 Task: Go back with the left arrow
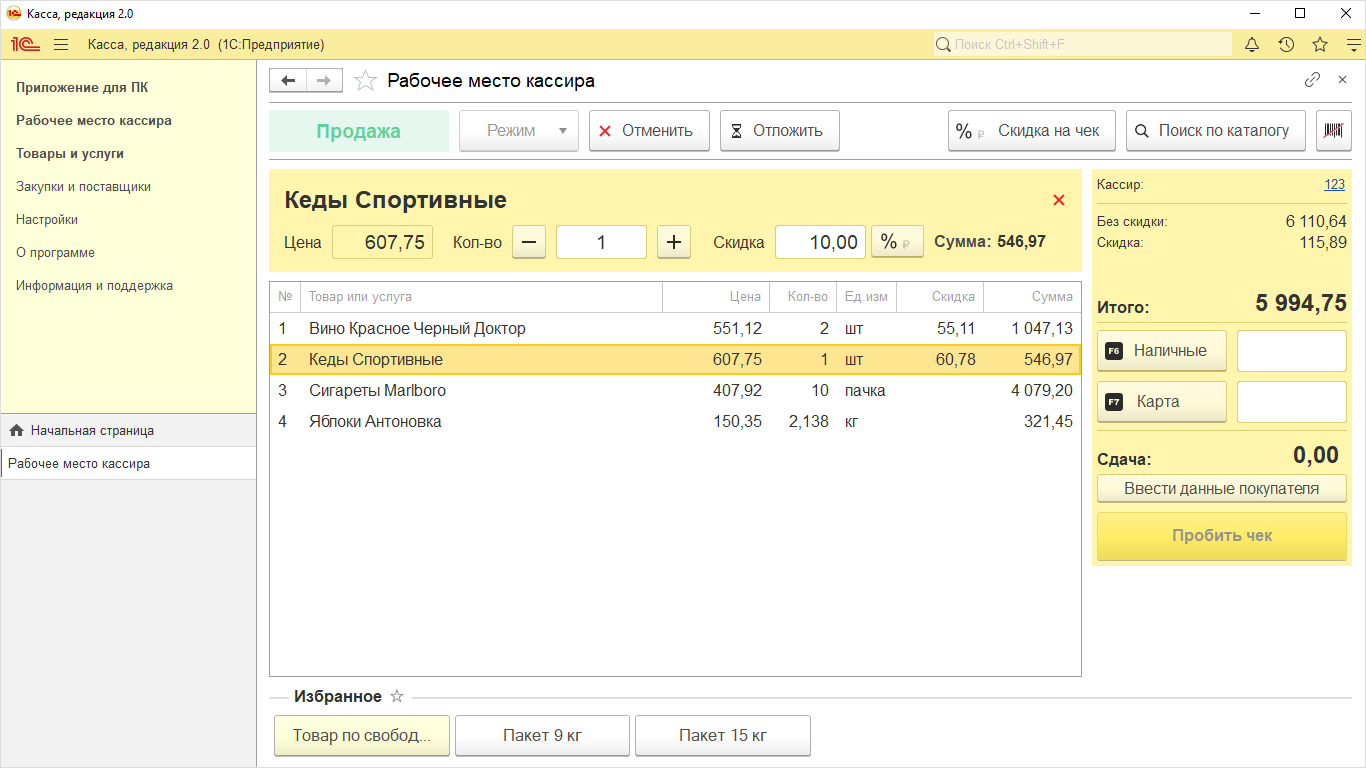pos(288,81)
